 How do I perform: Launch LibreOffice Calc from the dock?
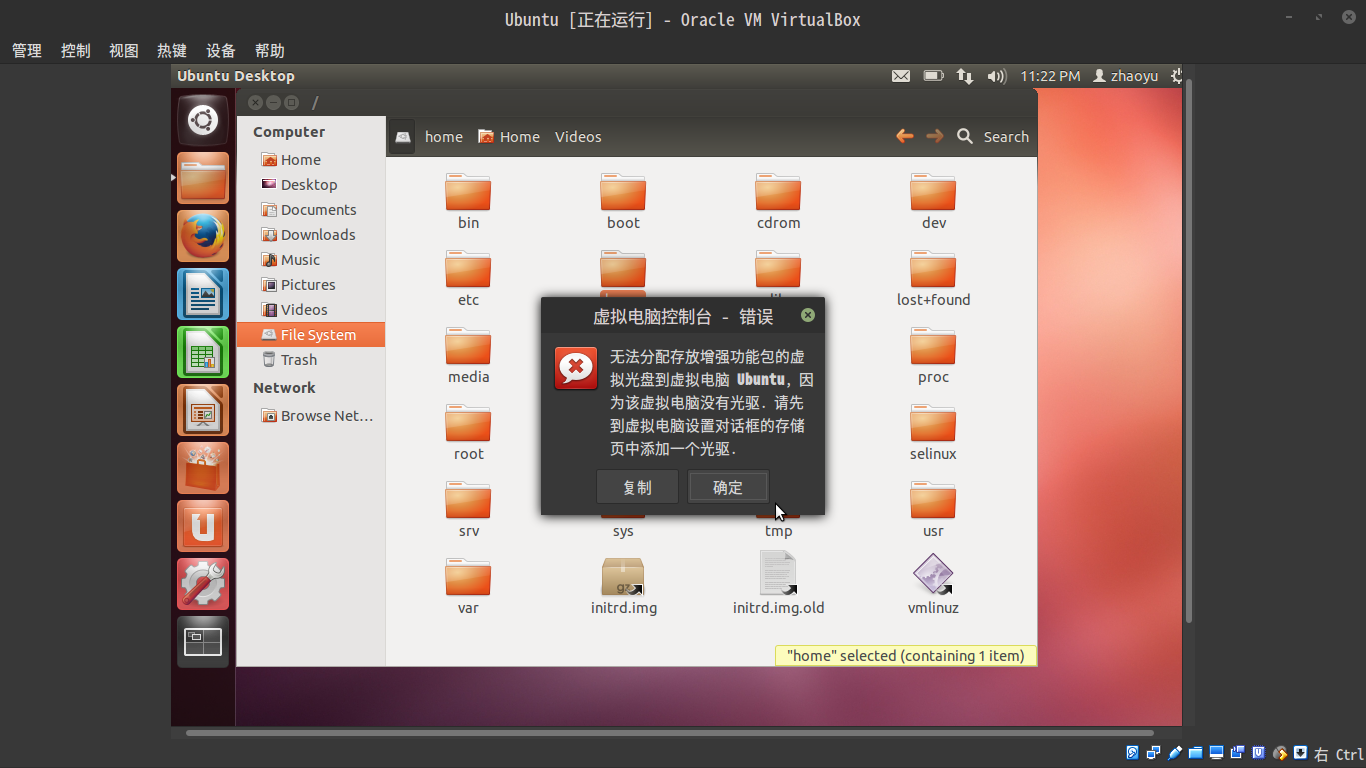tap(203, 352)
